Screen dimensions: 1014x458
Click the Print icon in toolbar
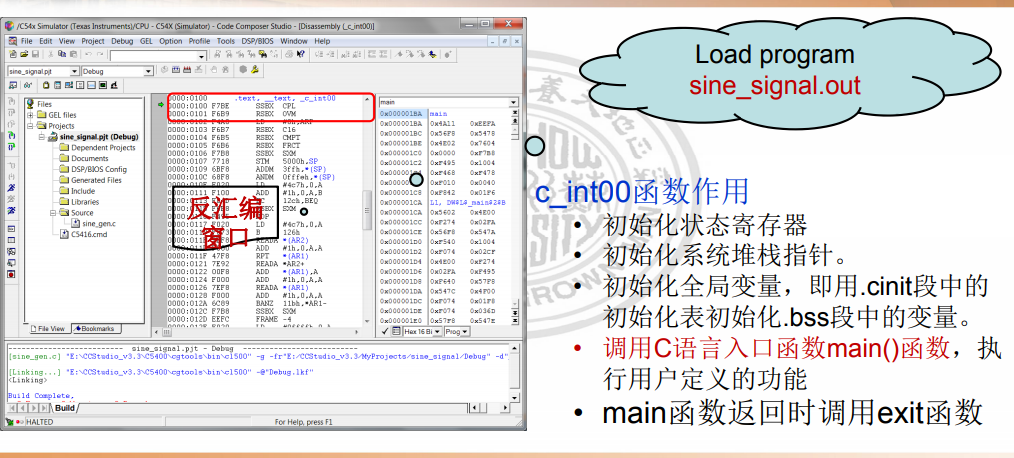[289, 54]
